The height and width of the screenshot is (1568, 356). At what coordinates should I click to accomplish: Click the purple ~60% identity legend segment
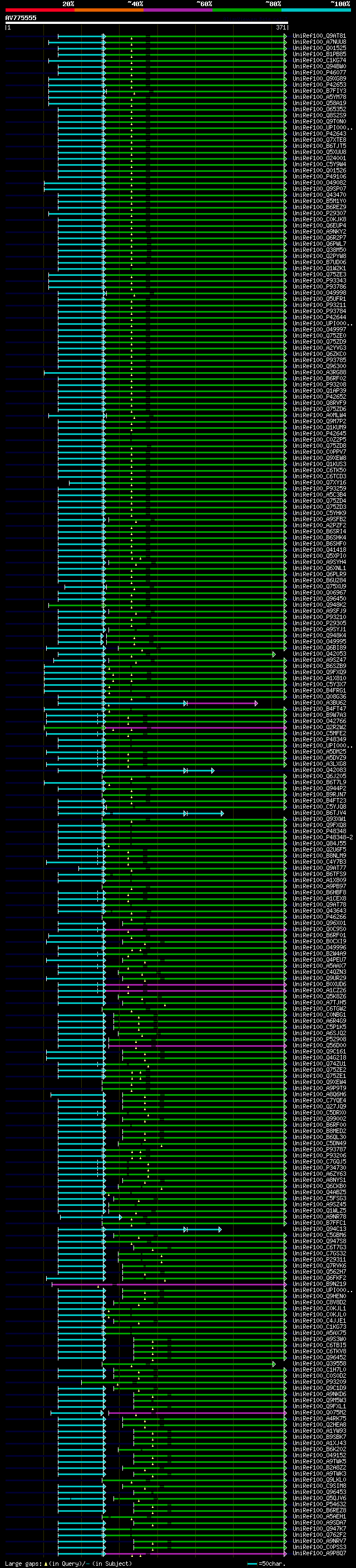[x=179, y=10]
